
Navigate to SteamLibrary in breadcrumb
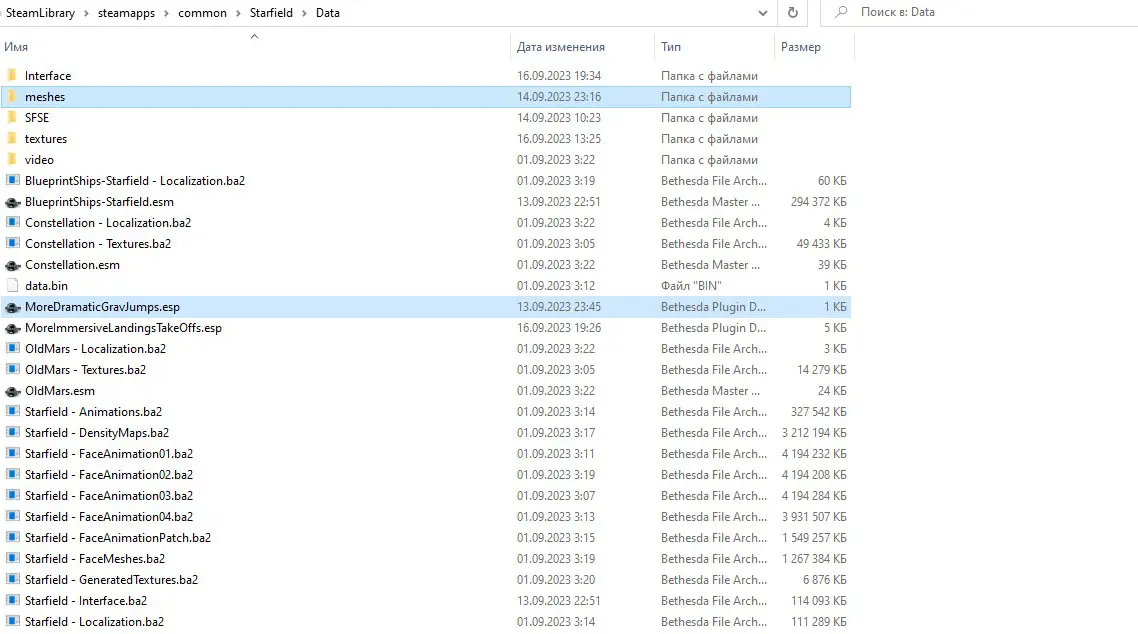click(x=40, y=13)
